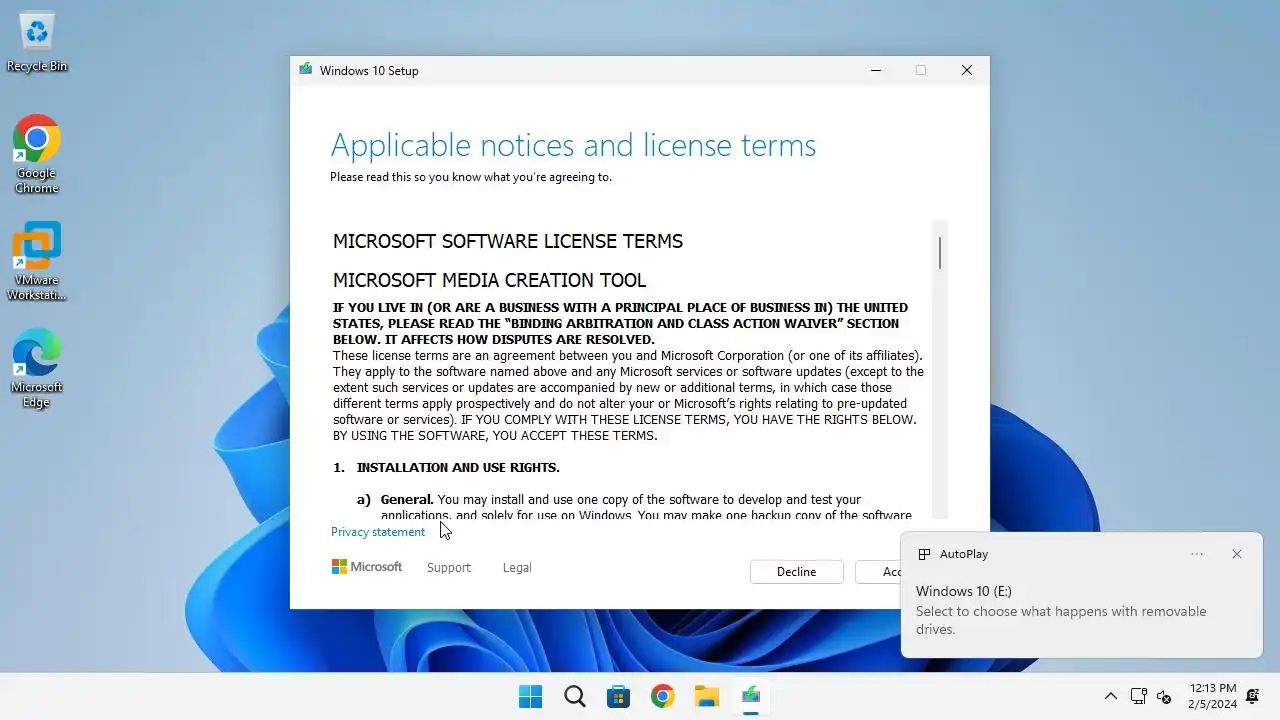Image resolution: width=1280 pixels, height=720 pixels.
Task: Open the Legal link
Action: click(517, 567)
